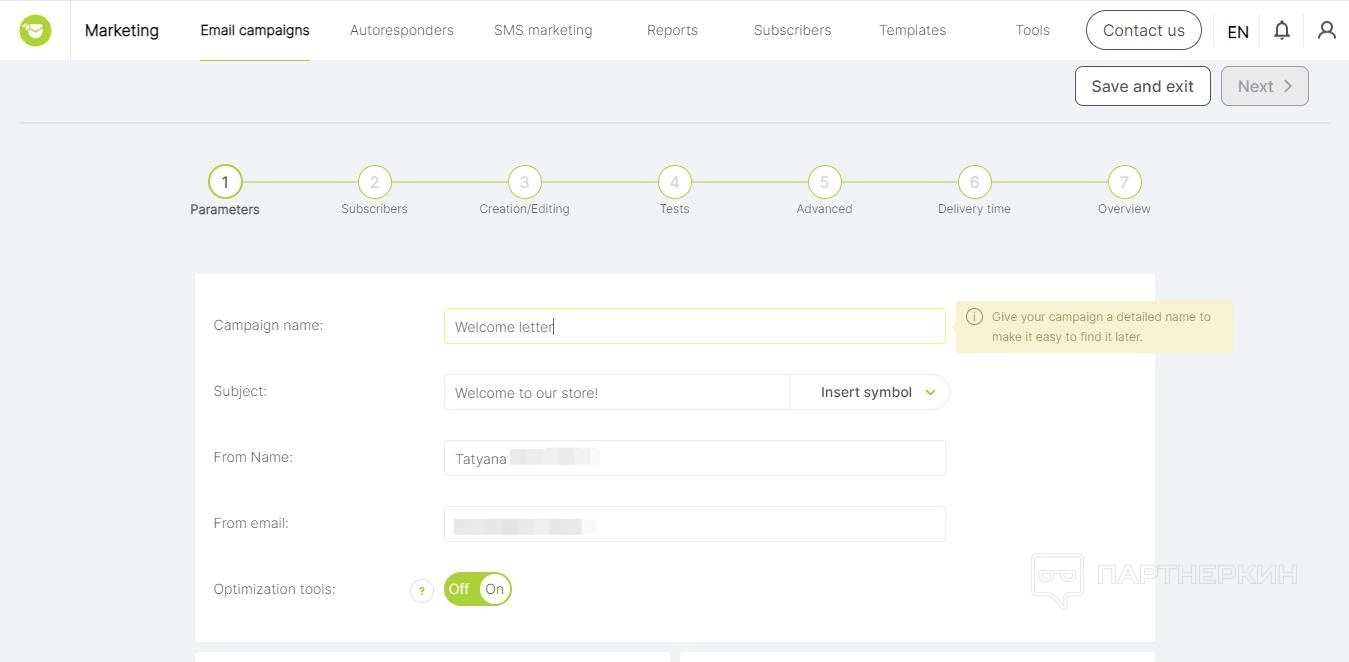Open the Marketing section menu
The height and width of the screenshot is (662, 1349).
[x=121, y=30]
